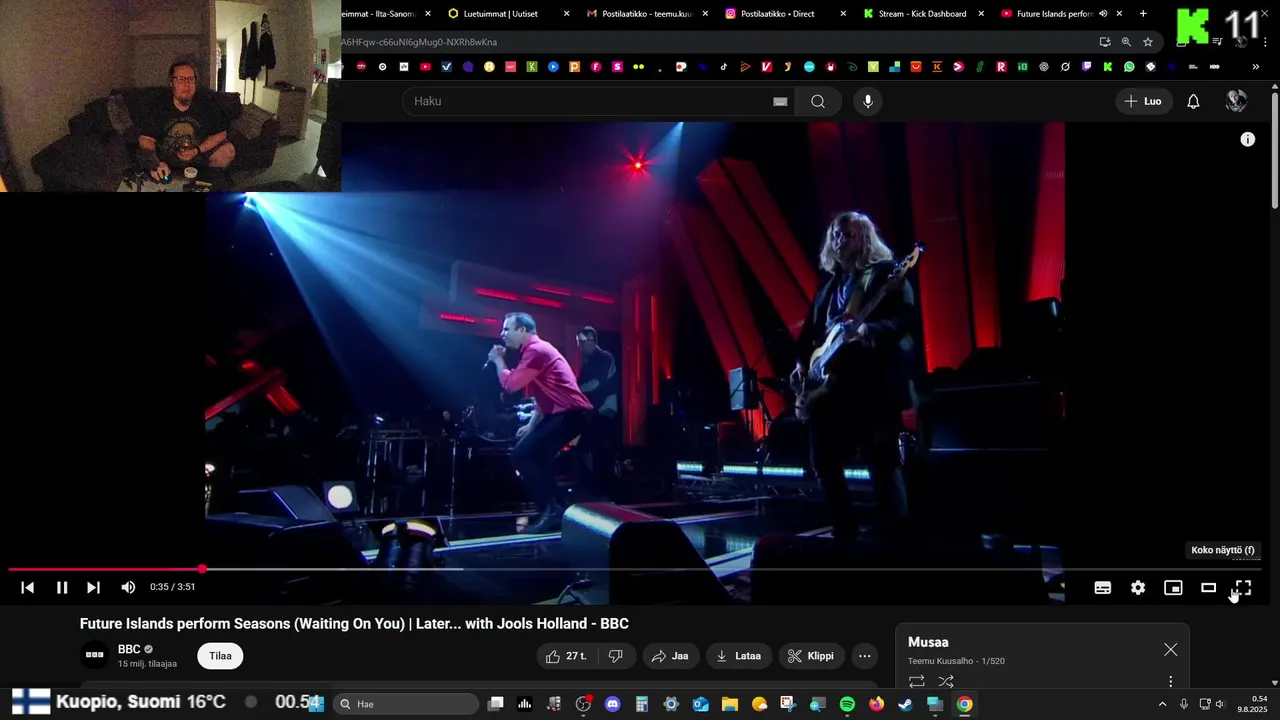This screenshot has height=720, width=1280.
Task: Open the BBC channel avatar
Action: click(x=95, y=656)
